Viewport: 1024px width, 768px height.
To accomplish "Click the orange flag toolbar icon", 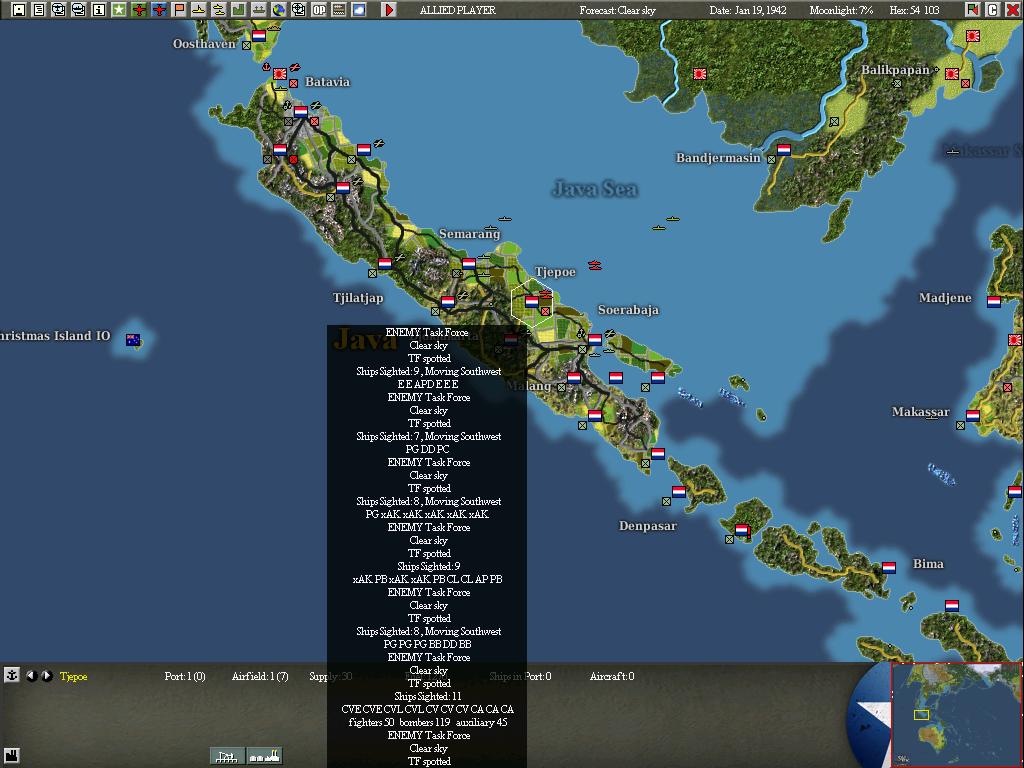I will pos(178,10).
